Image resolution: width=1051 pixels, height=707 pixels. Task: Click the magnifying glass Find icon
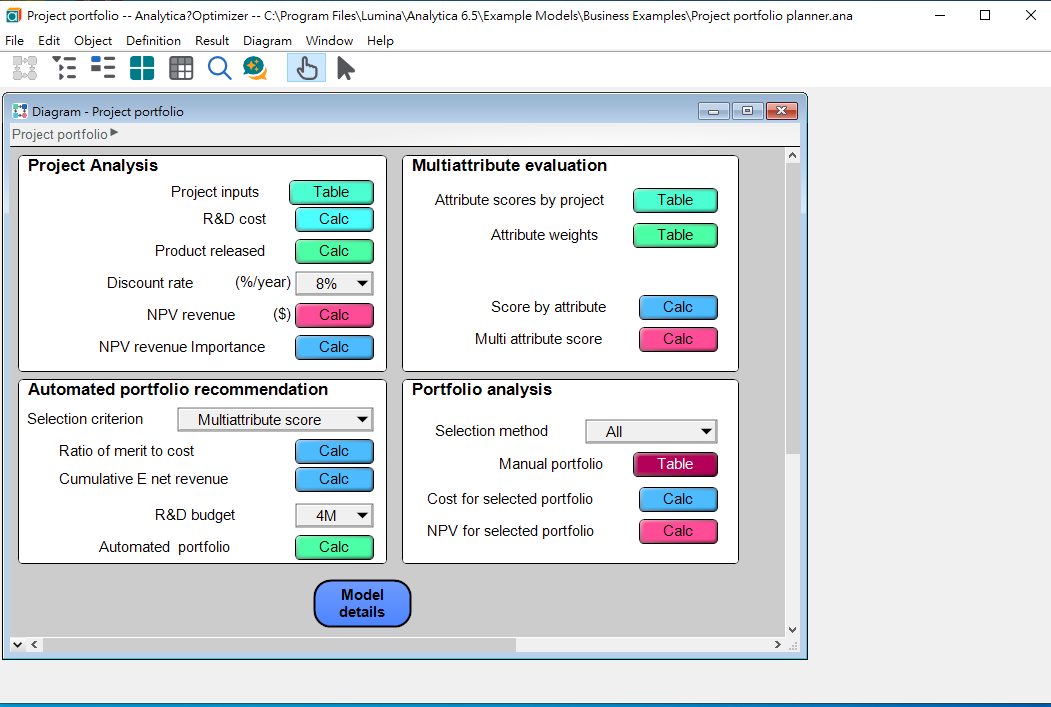point(219,68)
